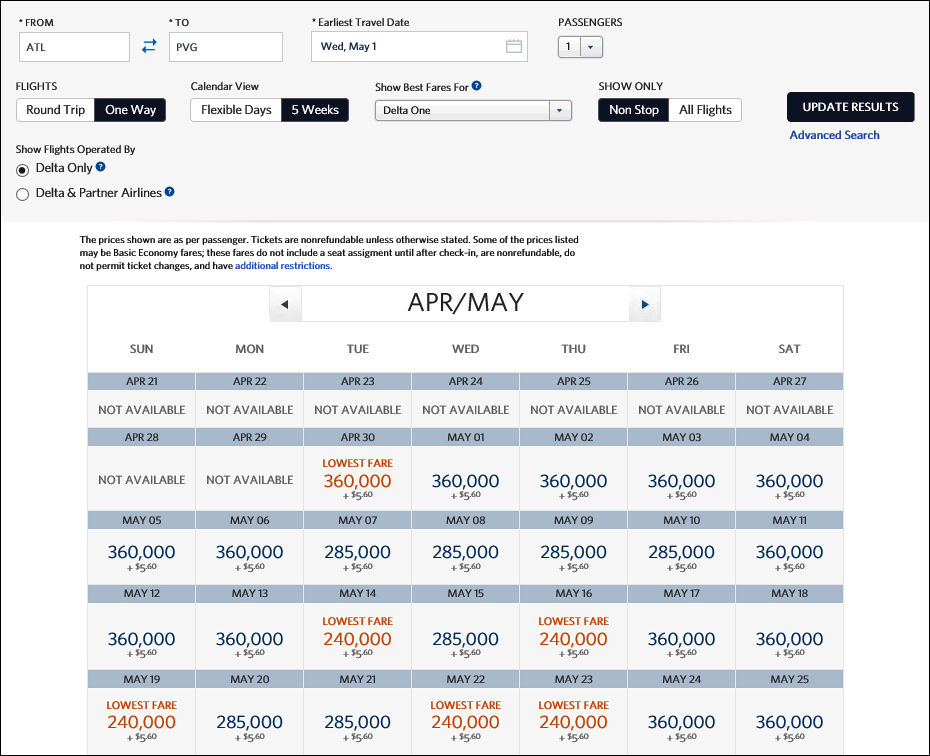Swap the From and To airports
Viewport: 930px width, 756px height.
(x=149, y=46)
